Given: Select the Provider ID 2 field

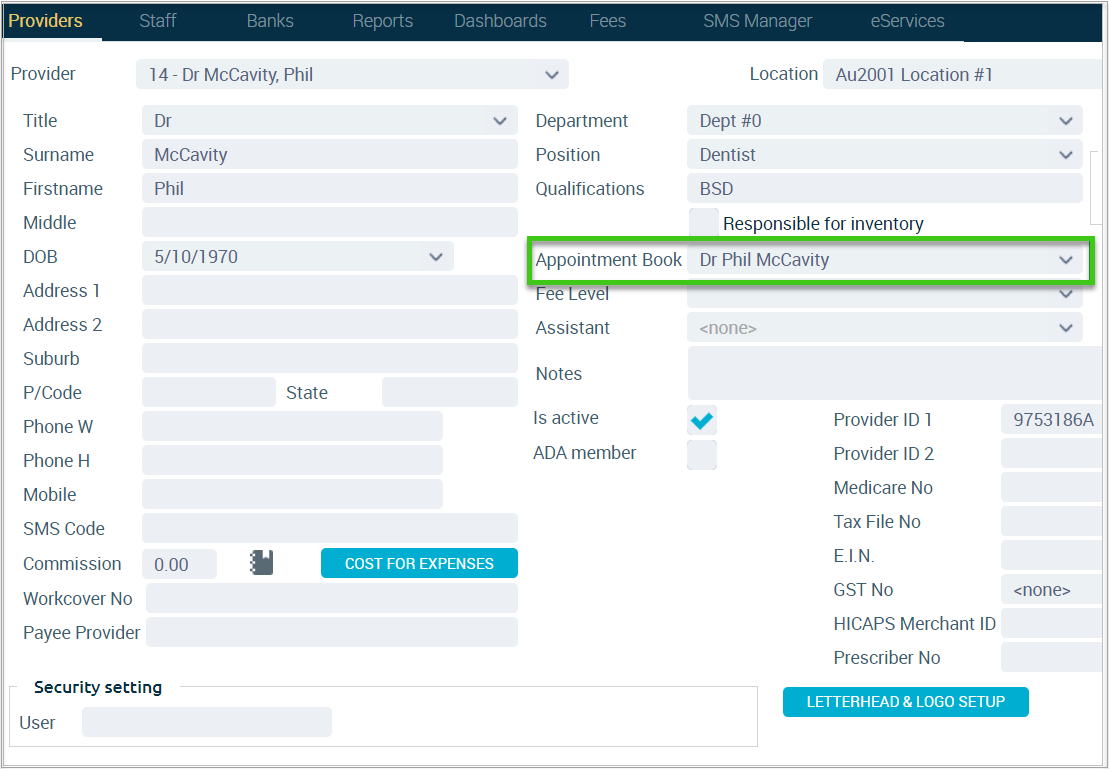Looking at the screenshot, I should (x=1052, y=453).
